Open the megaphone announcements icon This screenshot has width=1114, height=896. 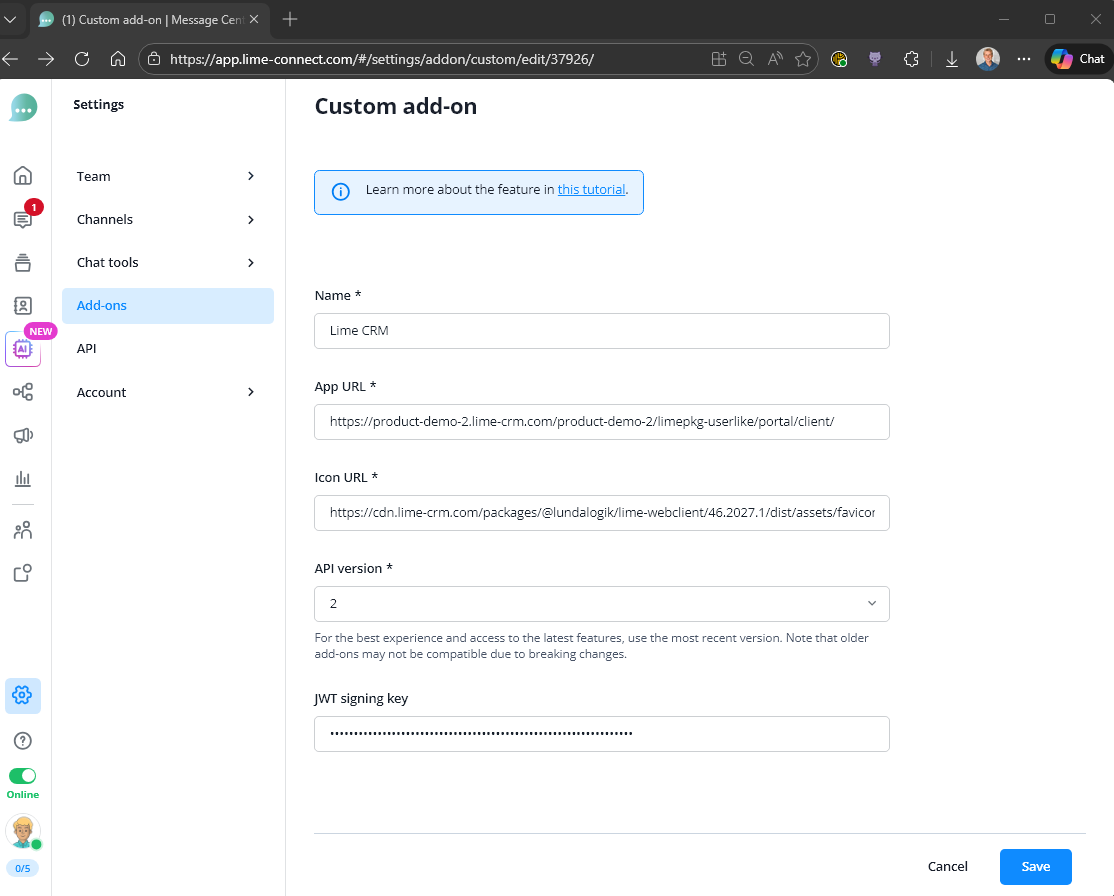pos(22,435)
